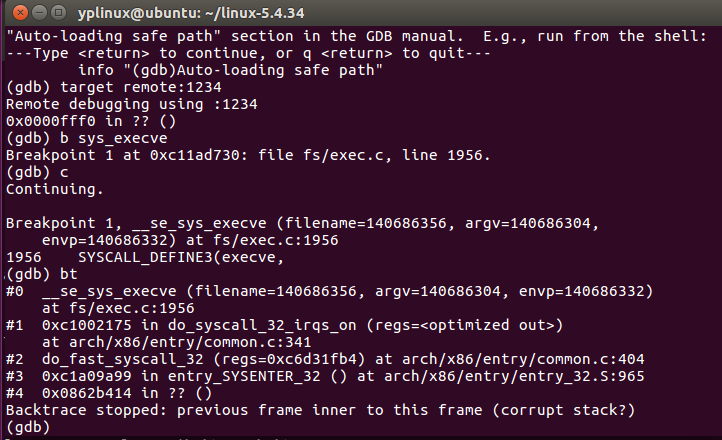Click the 'b sys_execve' command text
Image resolution: width=722 pixels, height=440 pixels.
[114, 139]
